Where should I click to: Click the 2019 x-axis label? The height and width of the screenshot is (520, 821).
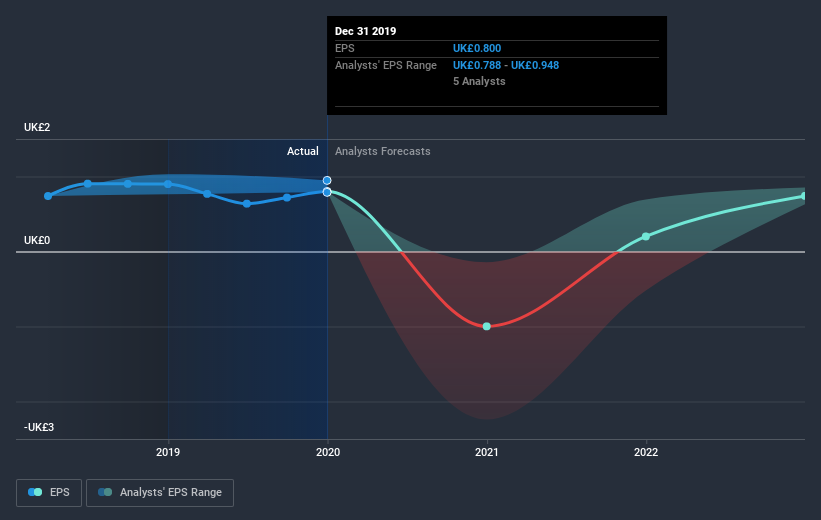(x=168, y=452)
